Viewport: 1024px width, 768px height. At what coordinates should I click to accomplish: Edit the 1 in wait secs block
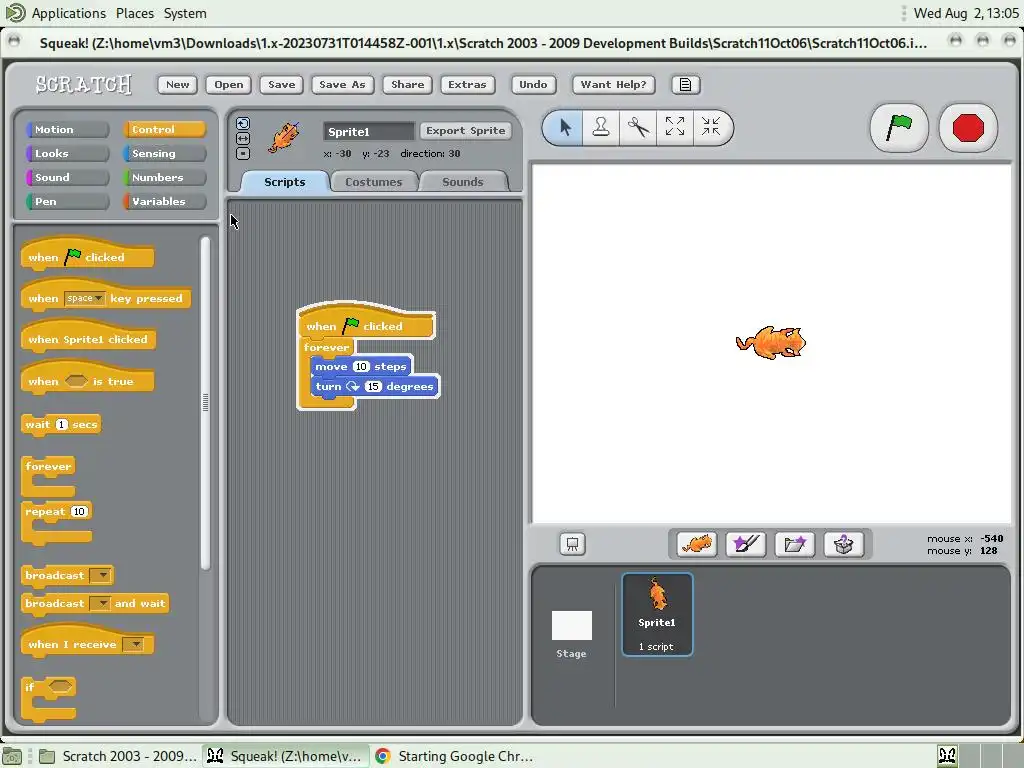click(x=61, y=424)
